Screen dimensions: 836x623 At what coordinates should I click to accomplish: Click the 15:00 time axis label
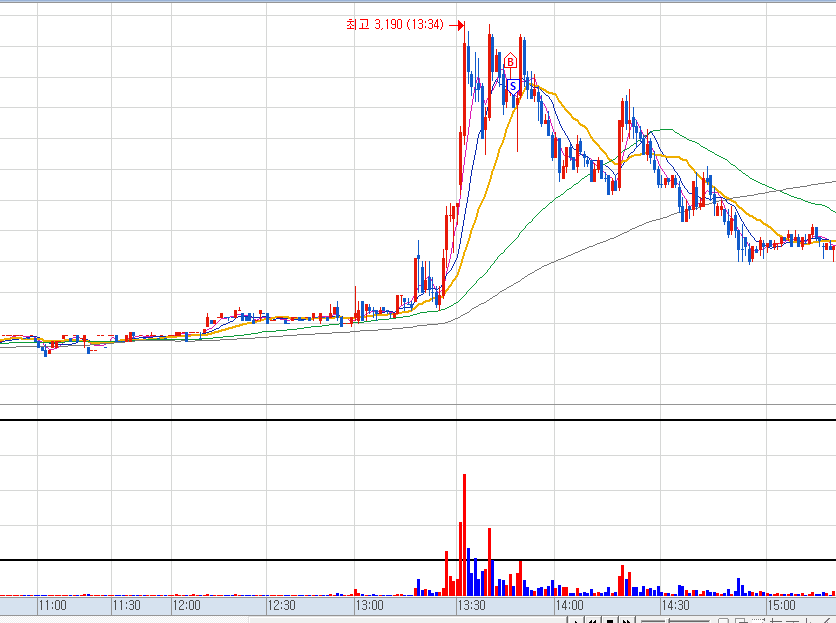[781, 605]
